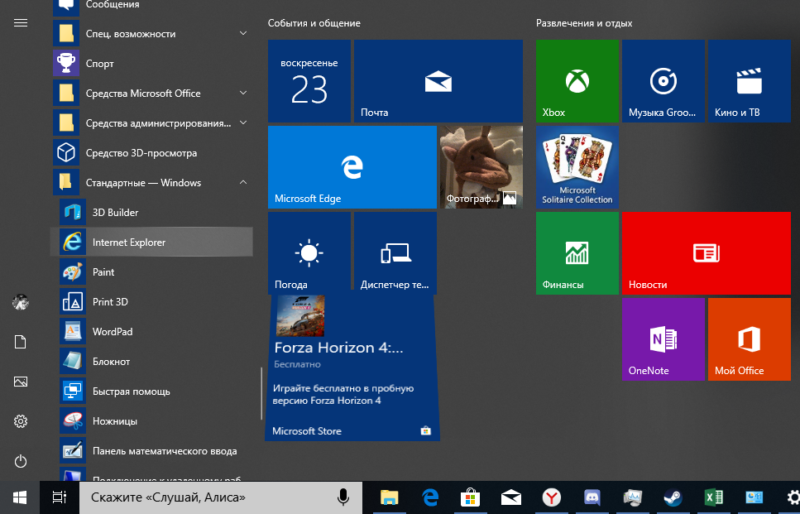
Task: Open Internet Explorer from the app list
Action: point(152,242)
